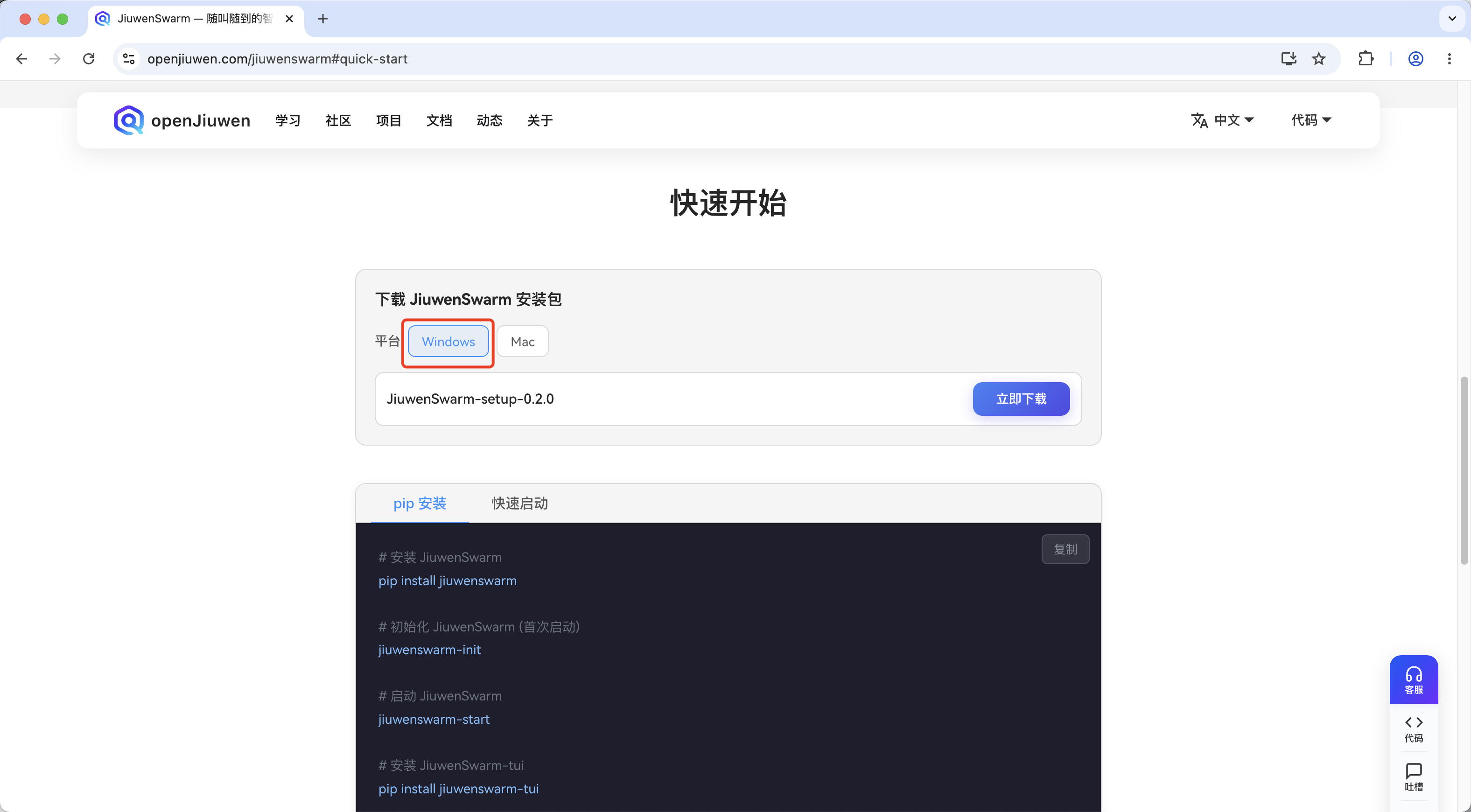Click the JiuwenSwarm-setup-0.2.0 filename
Image resolution: width=1471 pixels, height=812 pixels.
point(470,399)
